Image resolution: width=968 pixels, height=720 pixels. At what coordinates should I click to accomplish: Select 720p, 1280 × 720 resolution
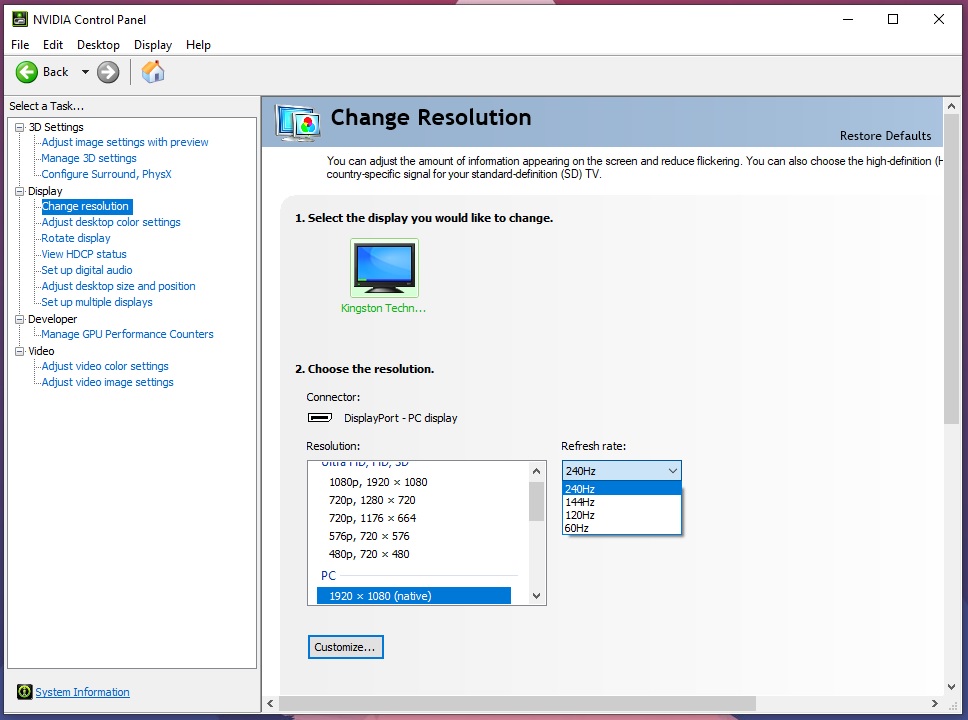click(372, 500)
